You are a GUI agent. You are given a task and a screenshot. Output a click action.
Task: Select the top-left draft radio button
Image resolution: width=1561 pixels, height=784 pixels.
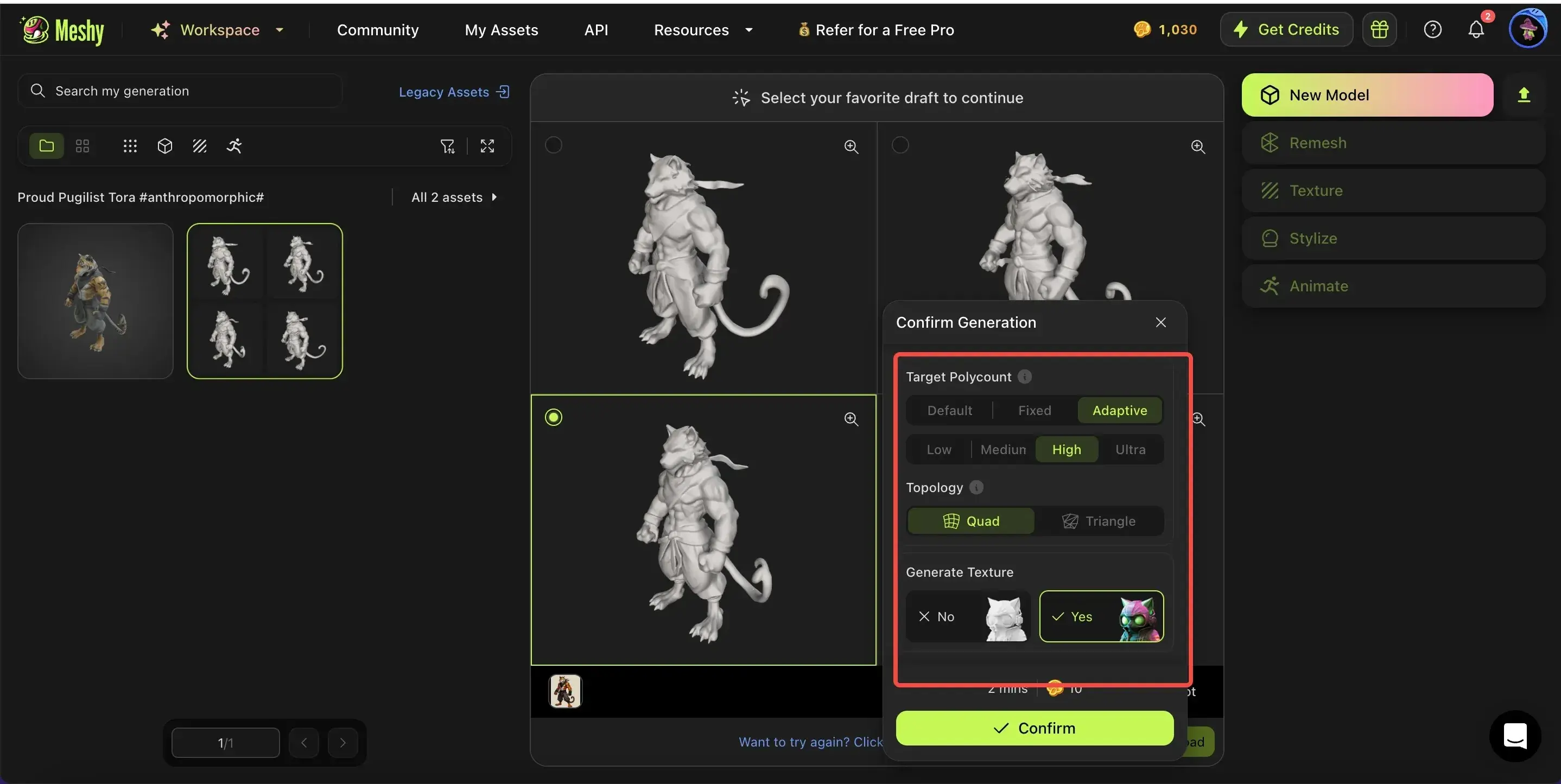point(553,145)
